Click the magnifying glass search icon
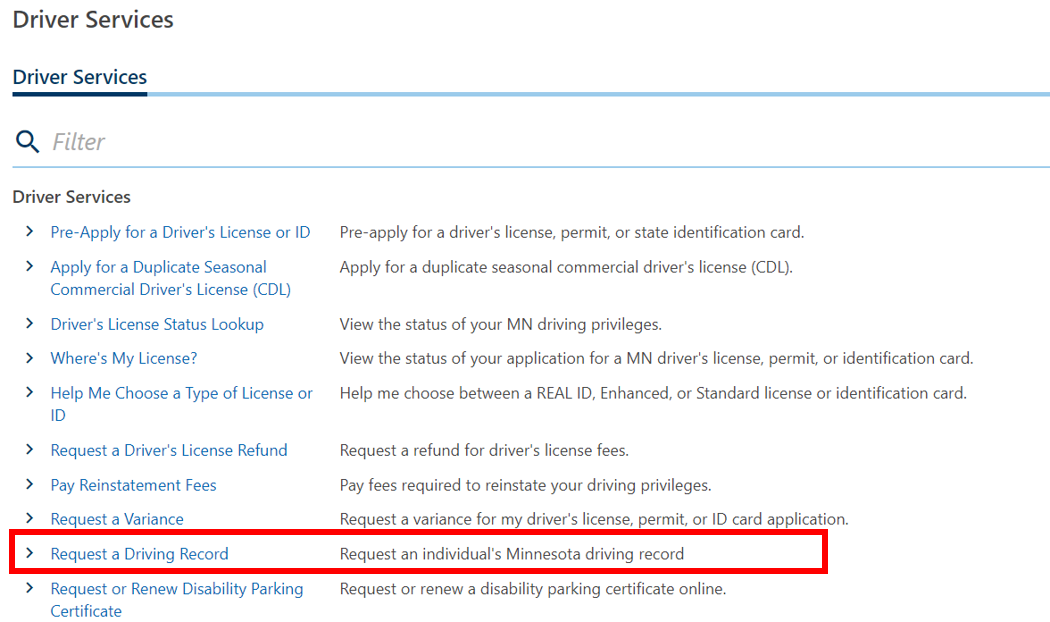 [x=27, y=142]
